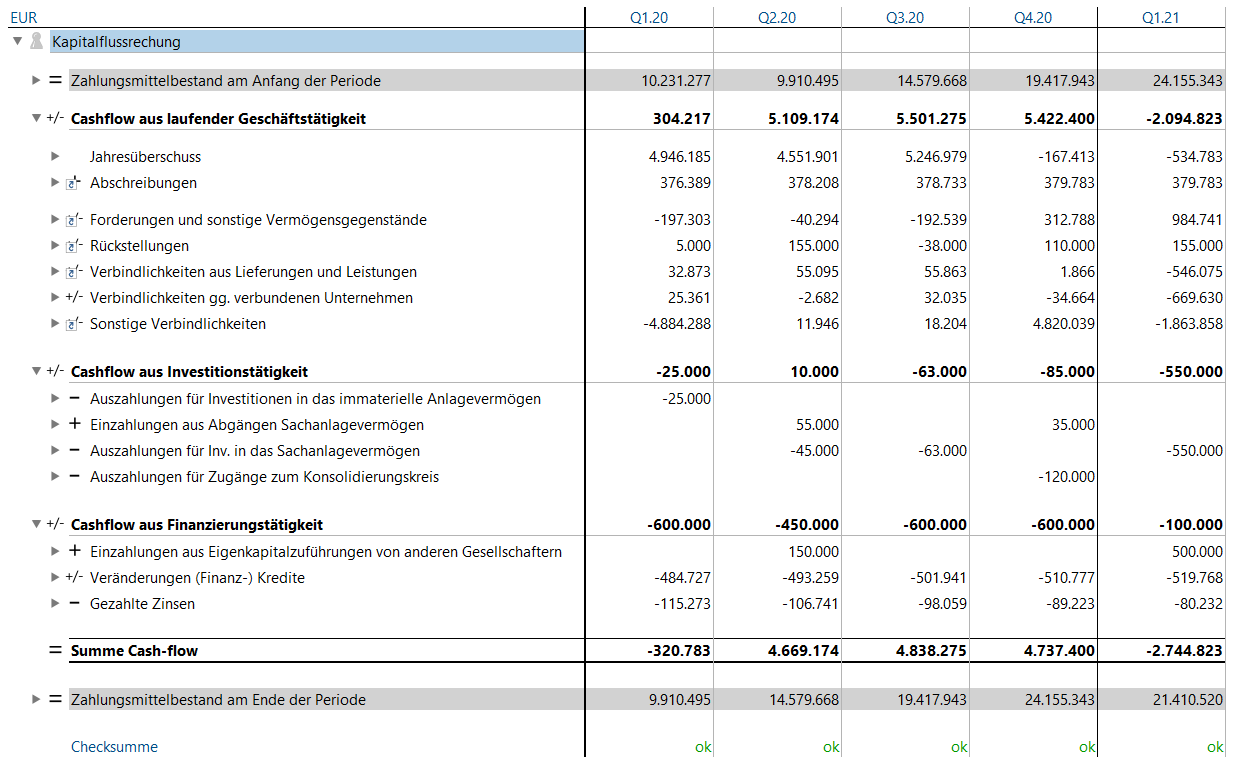This screenshot has height=763, width=1239.
Task: Click the calculation icon beside Rückstellungen
Action: (x=73, y=246)
